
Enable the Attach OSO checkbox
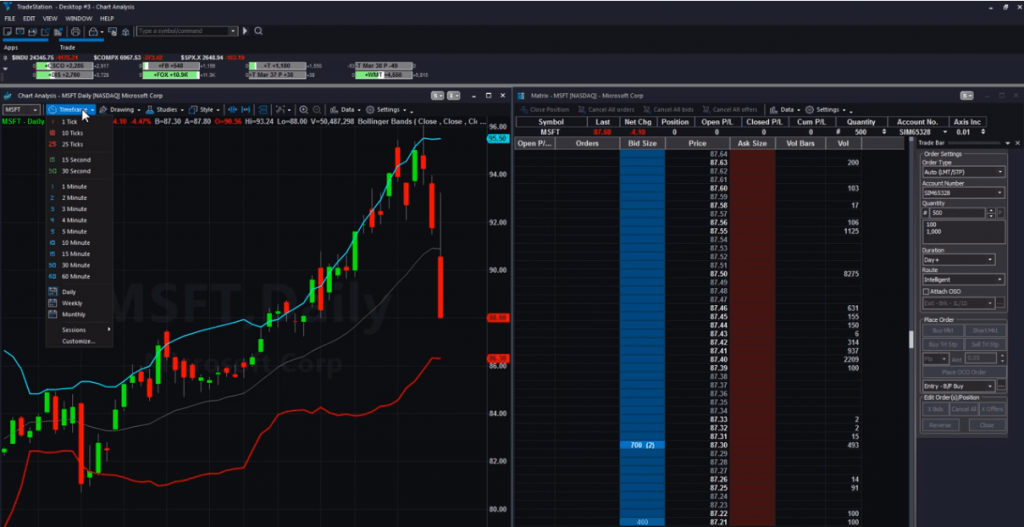click(x=925, y=291)
